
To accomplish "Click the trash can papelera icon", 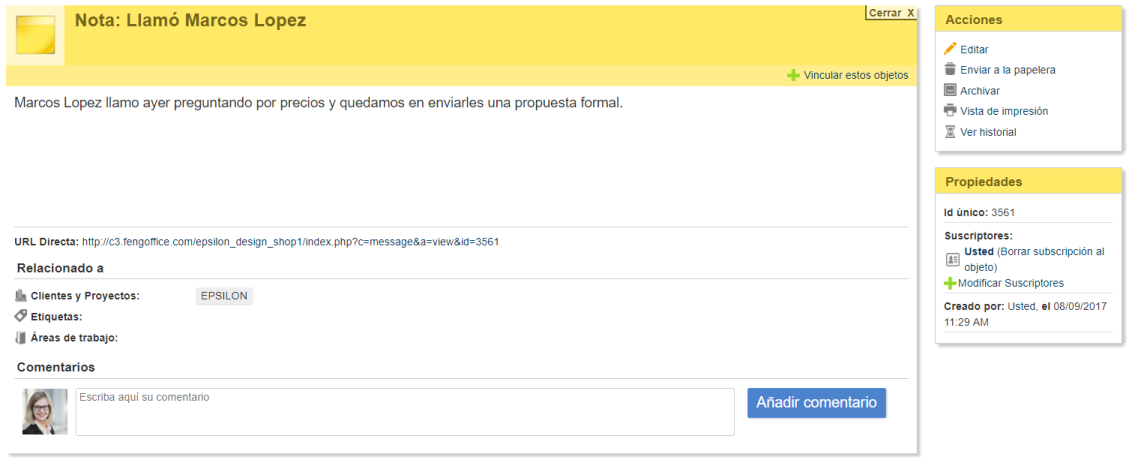I will click(950, 70).
